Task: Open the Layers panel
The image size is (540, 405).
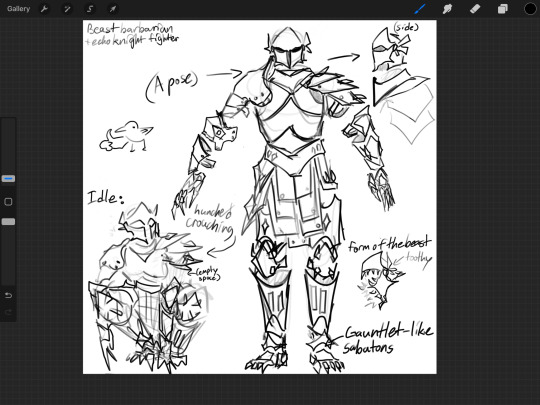Action: pos(502,9)
